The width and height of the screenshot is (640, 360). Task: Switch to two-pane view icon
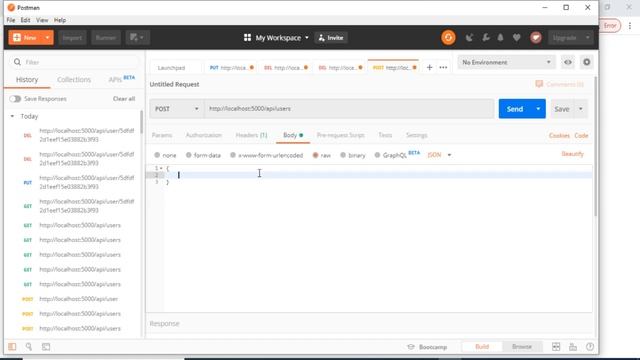pyautogui.click(x=556, y=347)
